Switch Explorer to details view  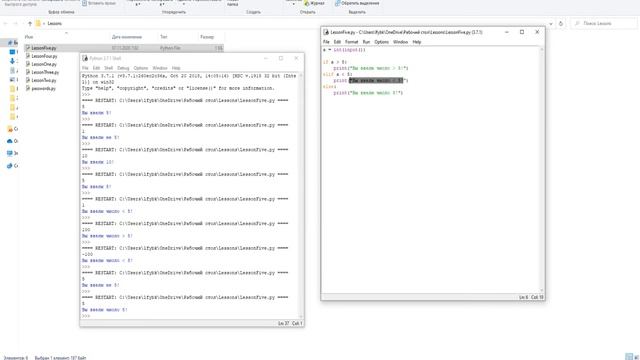pyautogui.click(x=629, y=357)
